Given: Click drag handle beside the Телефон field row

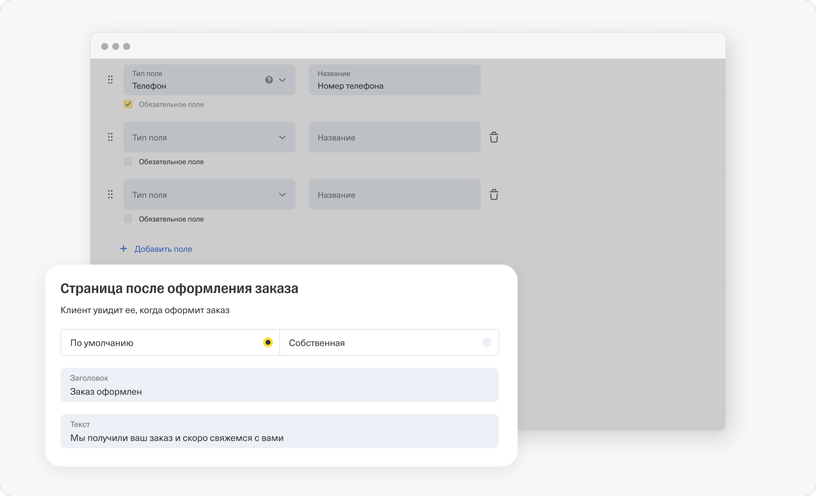Looking at the screenshot, I should click(110, 80).
